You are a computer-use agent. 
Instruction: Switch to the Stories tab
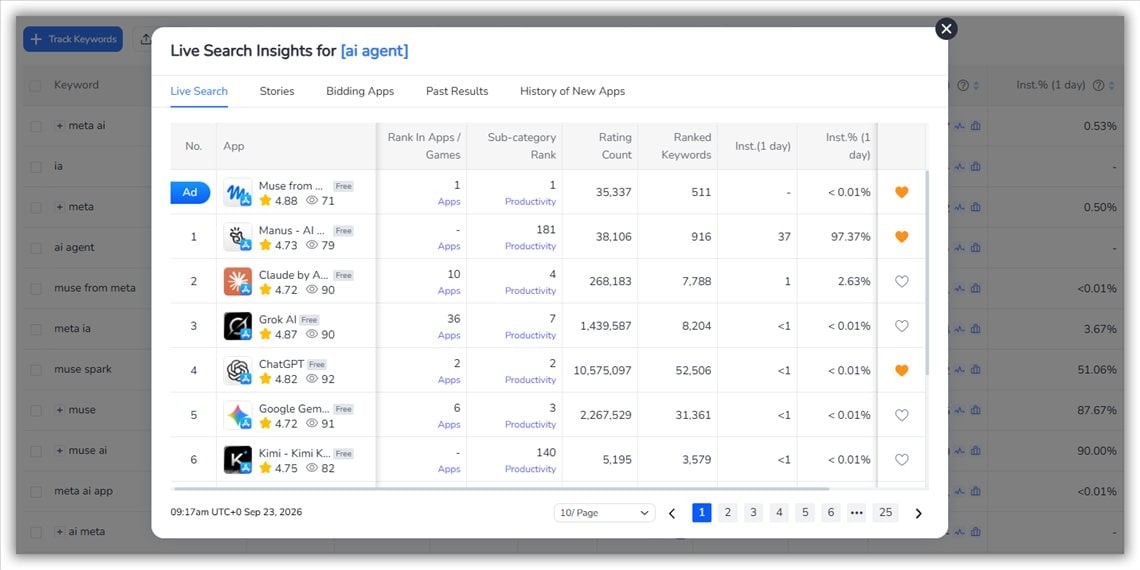pos(277,92)
